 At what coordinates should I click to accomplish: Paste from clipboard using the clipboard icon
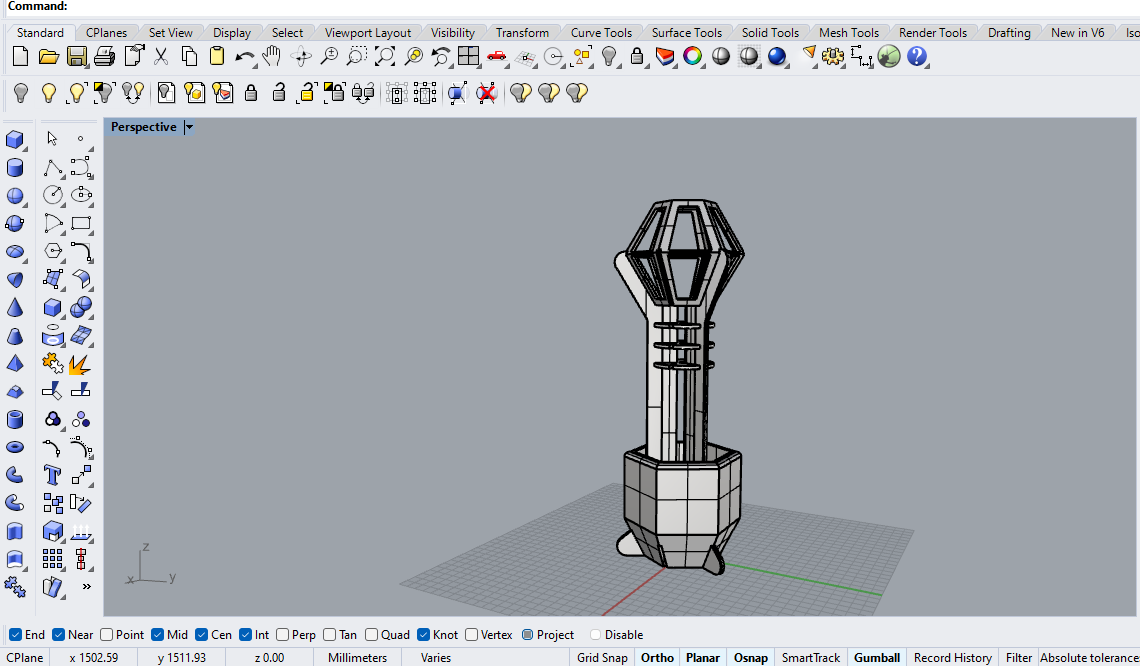click(x=217, y=56)
